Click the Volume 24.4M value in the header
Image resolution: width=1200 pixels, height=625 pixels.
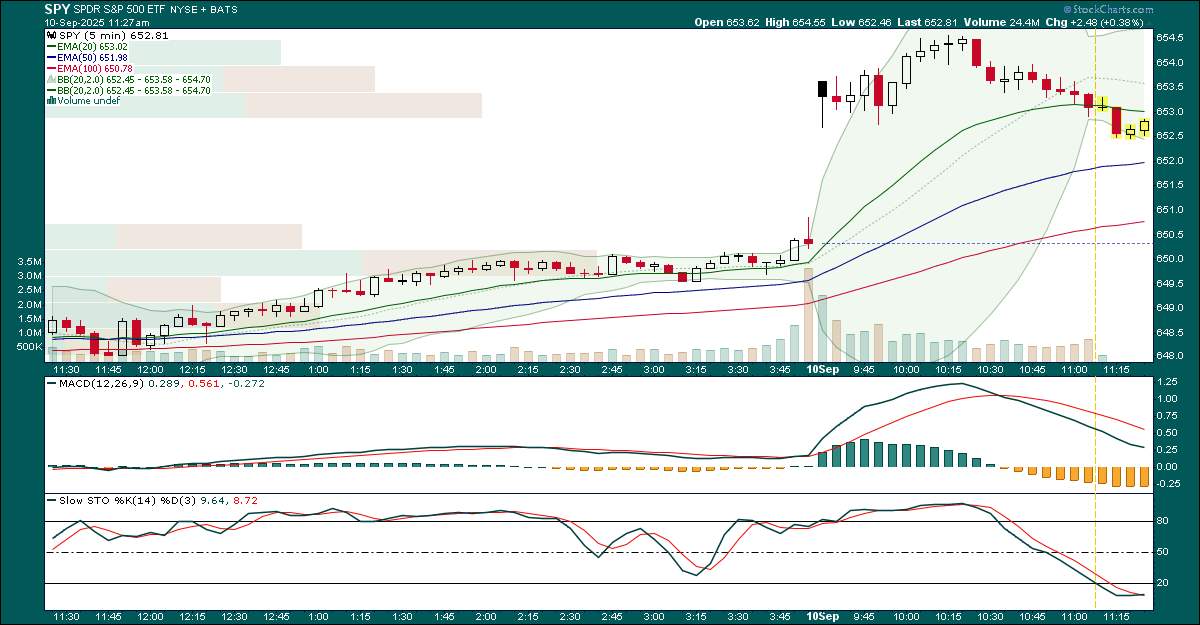click(x=1026, y=21)
